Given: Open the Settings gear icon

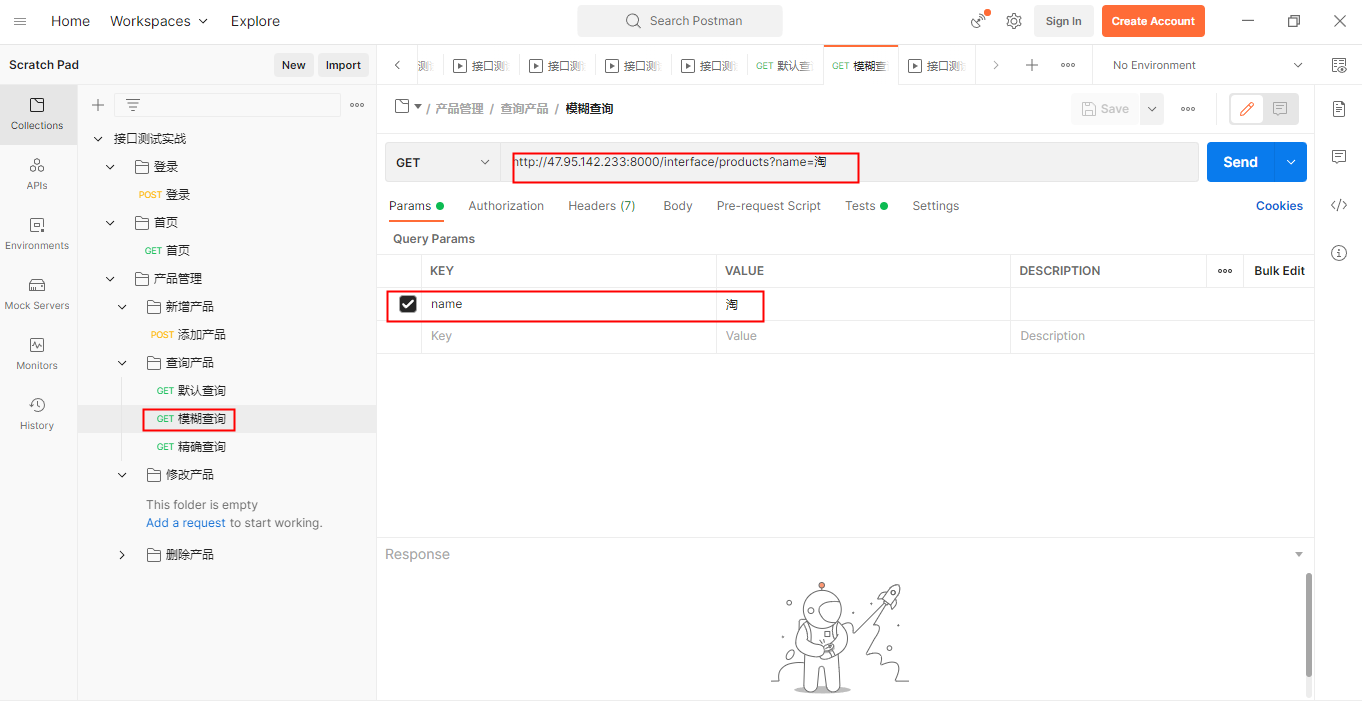Looking at the screenshot, I should (1014, 21).
